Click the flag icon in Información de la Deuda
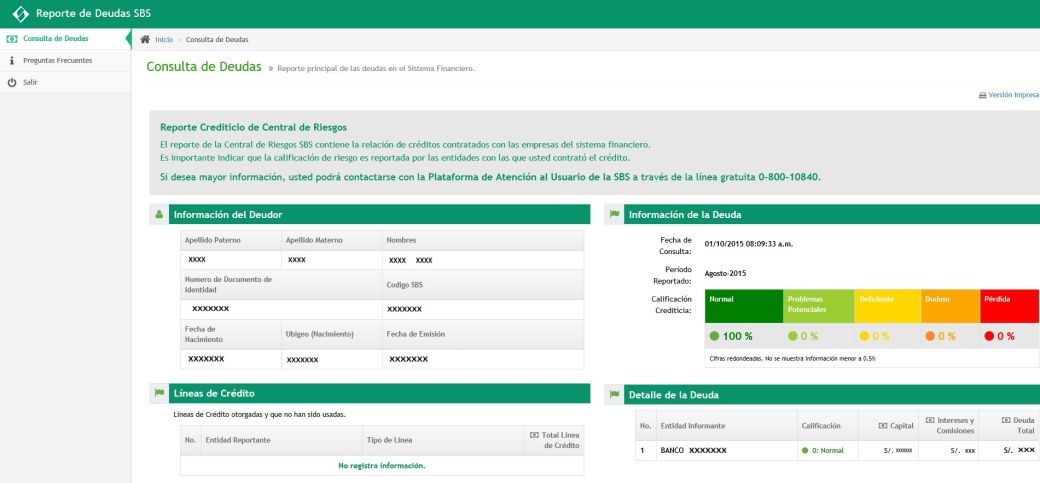Image resolution: width=1040 pixels, height=483 pixels. 614,214
